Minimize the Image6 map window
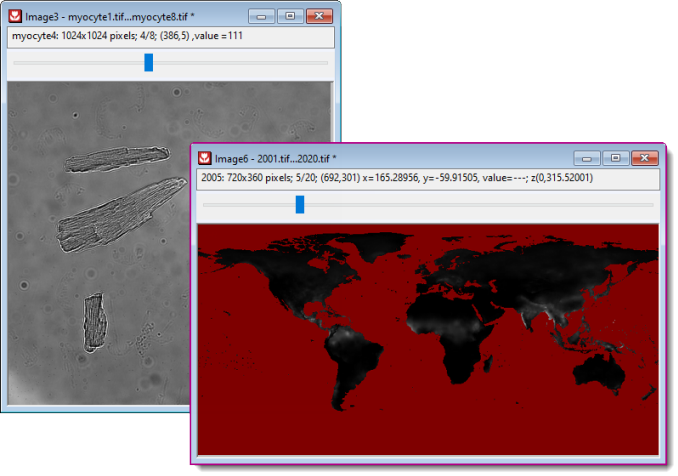This screenshot has height=476, width=678. [587, 158]
